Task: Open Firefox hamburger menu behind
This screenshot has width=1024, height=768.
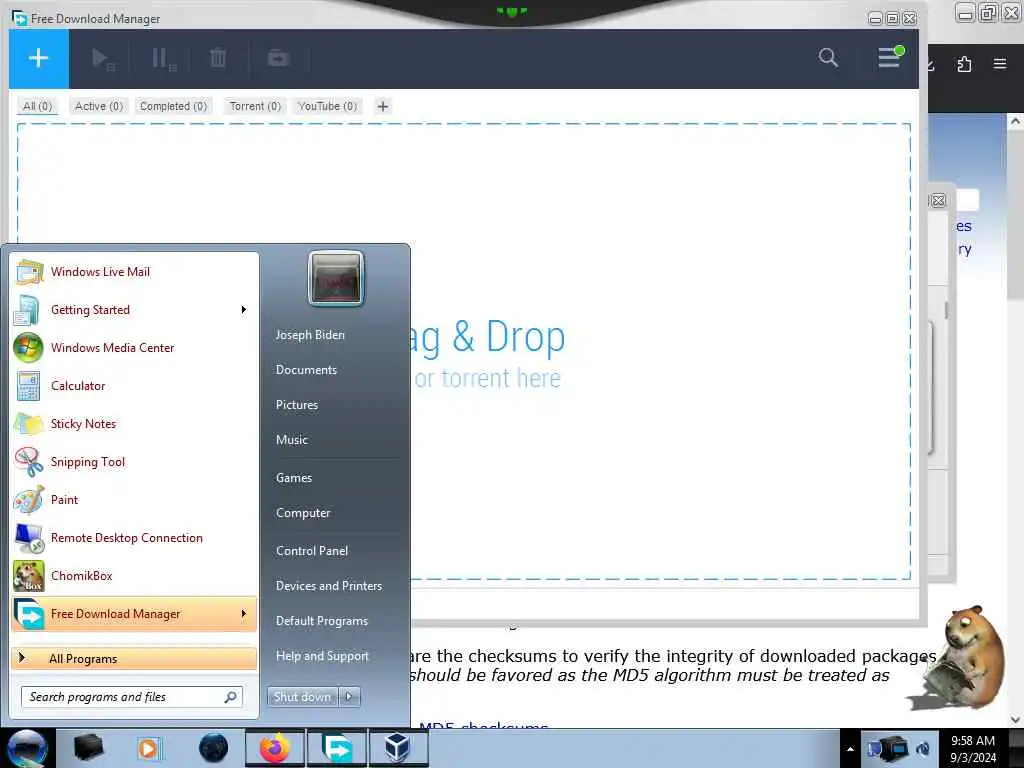Action: [x=1000, y=64]
